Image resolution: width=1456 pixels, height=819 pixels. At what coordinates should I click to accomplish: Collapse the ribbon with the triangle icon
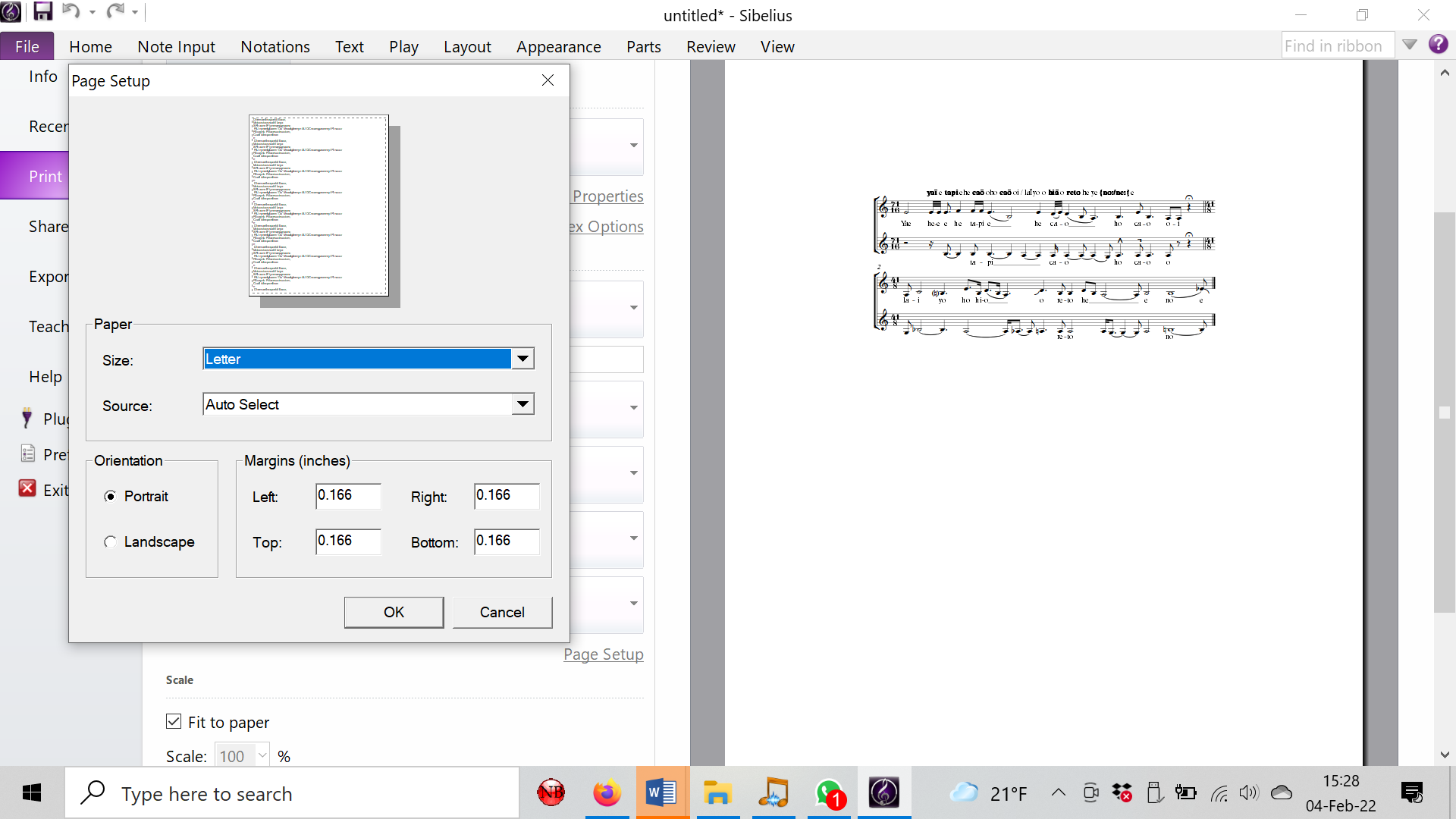click(x=1410, y=45)
